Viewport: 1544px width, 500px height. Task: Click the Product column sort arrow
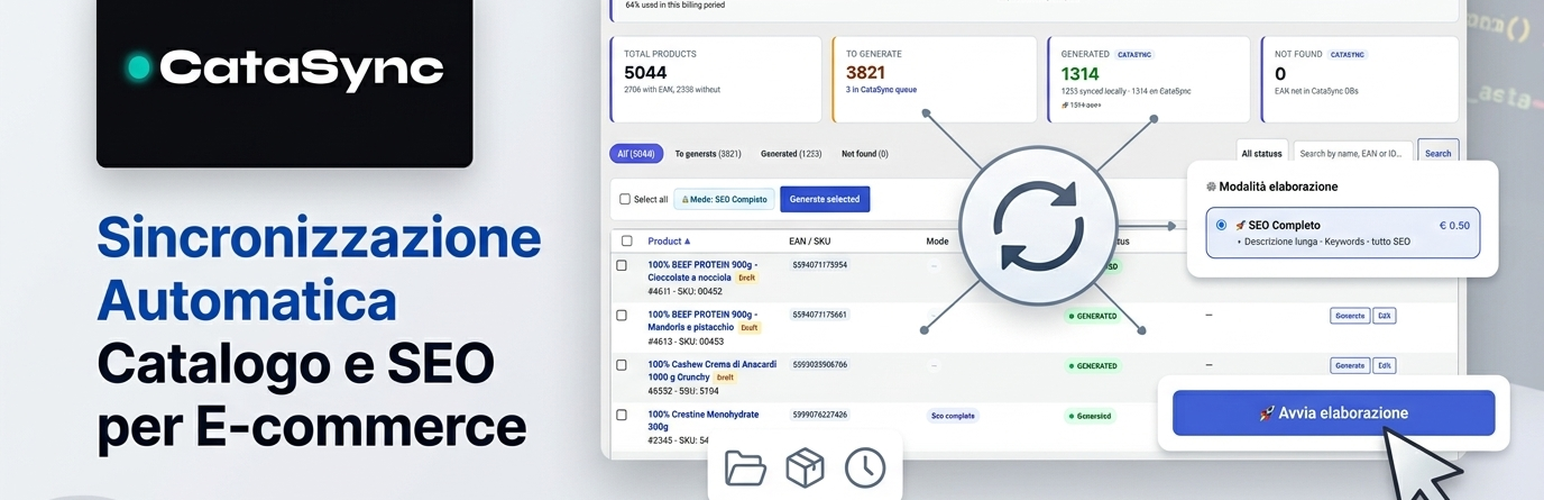[687, 241]
